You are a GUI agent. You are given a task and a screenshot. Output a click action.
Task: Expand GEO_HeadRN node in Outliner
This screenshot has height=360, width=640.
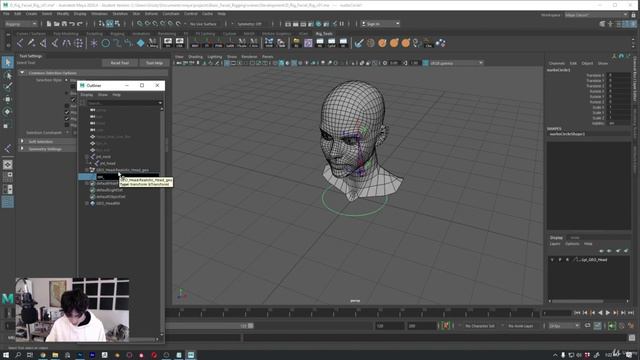point(87,203)
